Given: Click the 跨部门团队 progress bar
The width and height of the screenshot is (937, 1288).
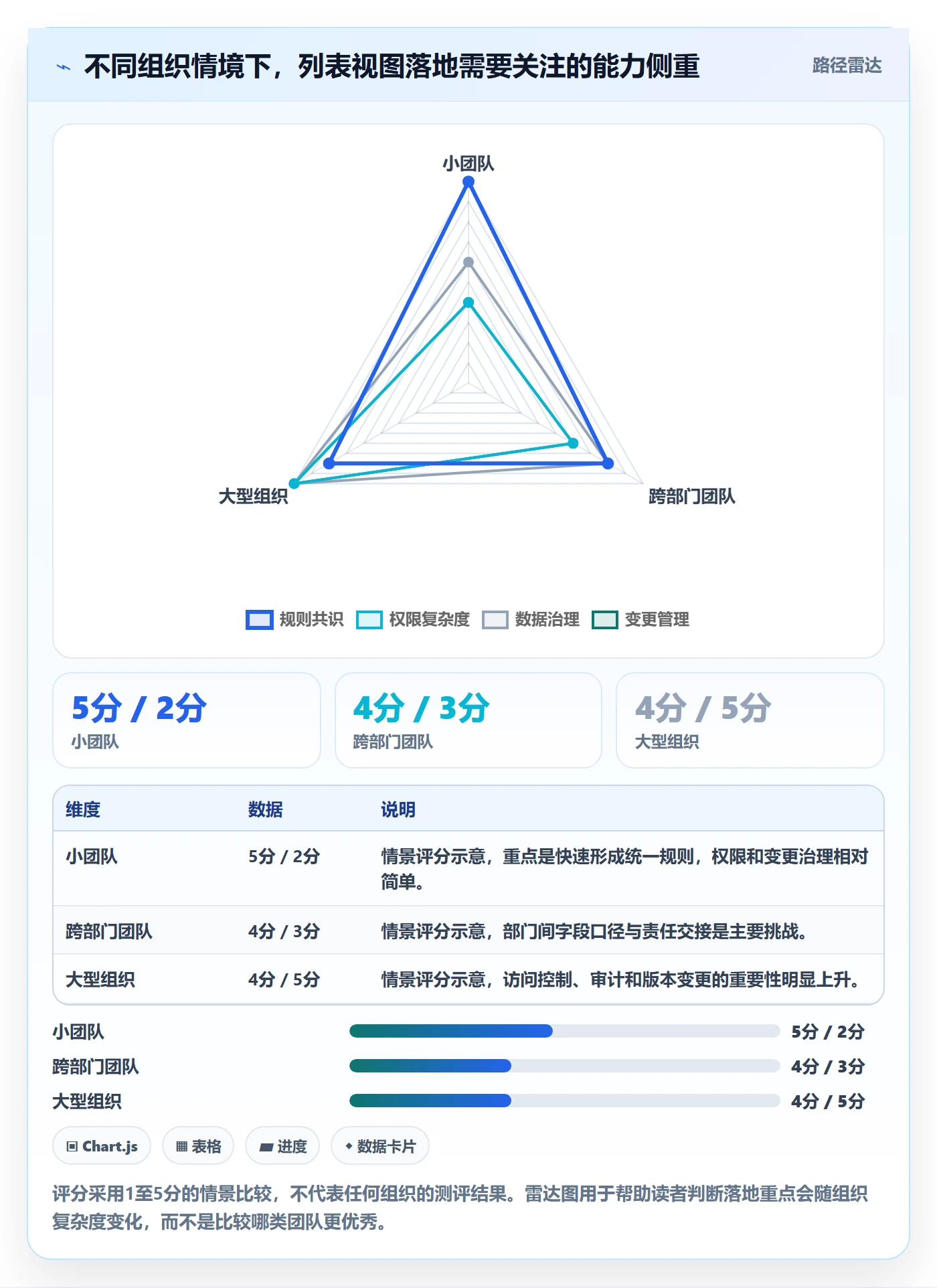Looking at the screenshot, I should [565, 1066].
